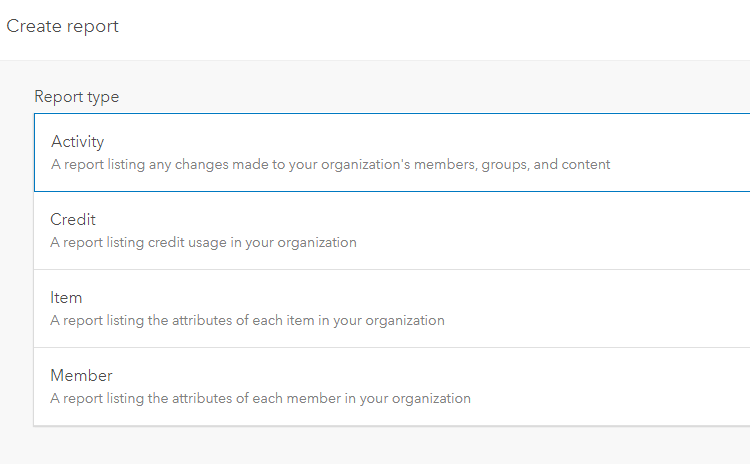Viewport: 750px width, 464px height.
Task: Click description about changes to members, groups, content
Action: click(x=330, y=164)
